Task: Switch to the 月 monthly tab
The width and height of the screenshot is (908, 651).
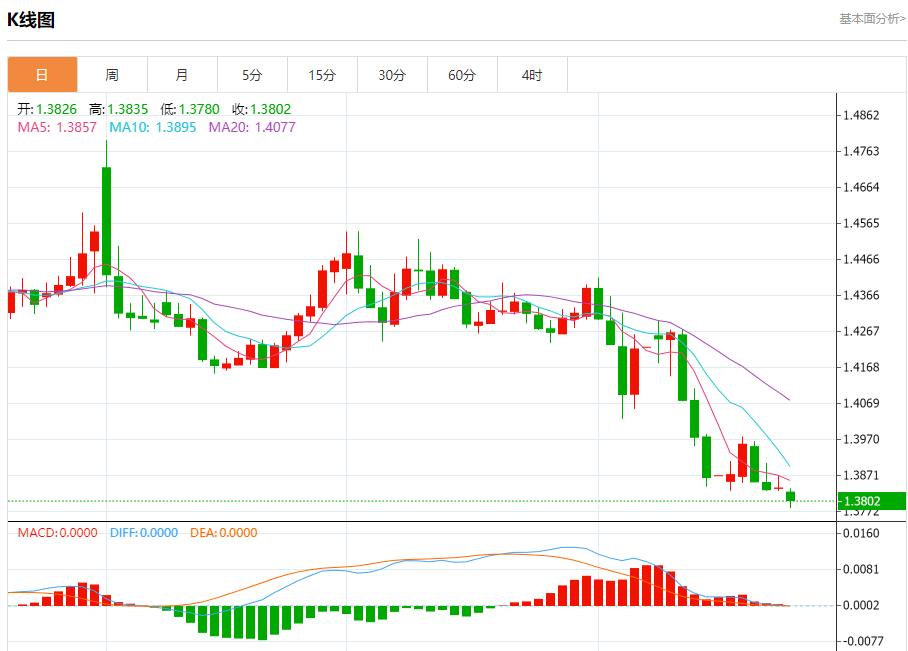Action: tap(182, 75)
